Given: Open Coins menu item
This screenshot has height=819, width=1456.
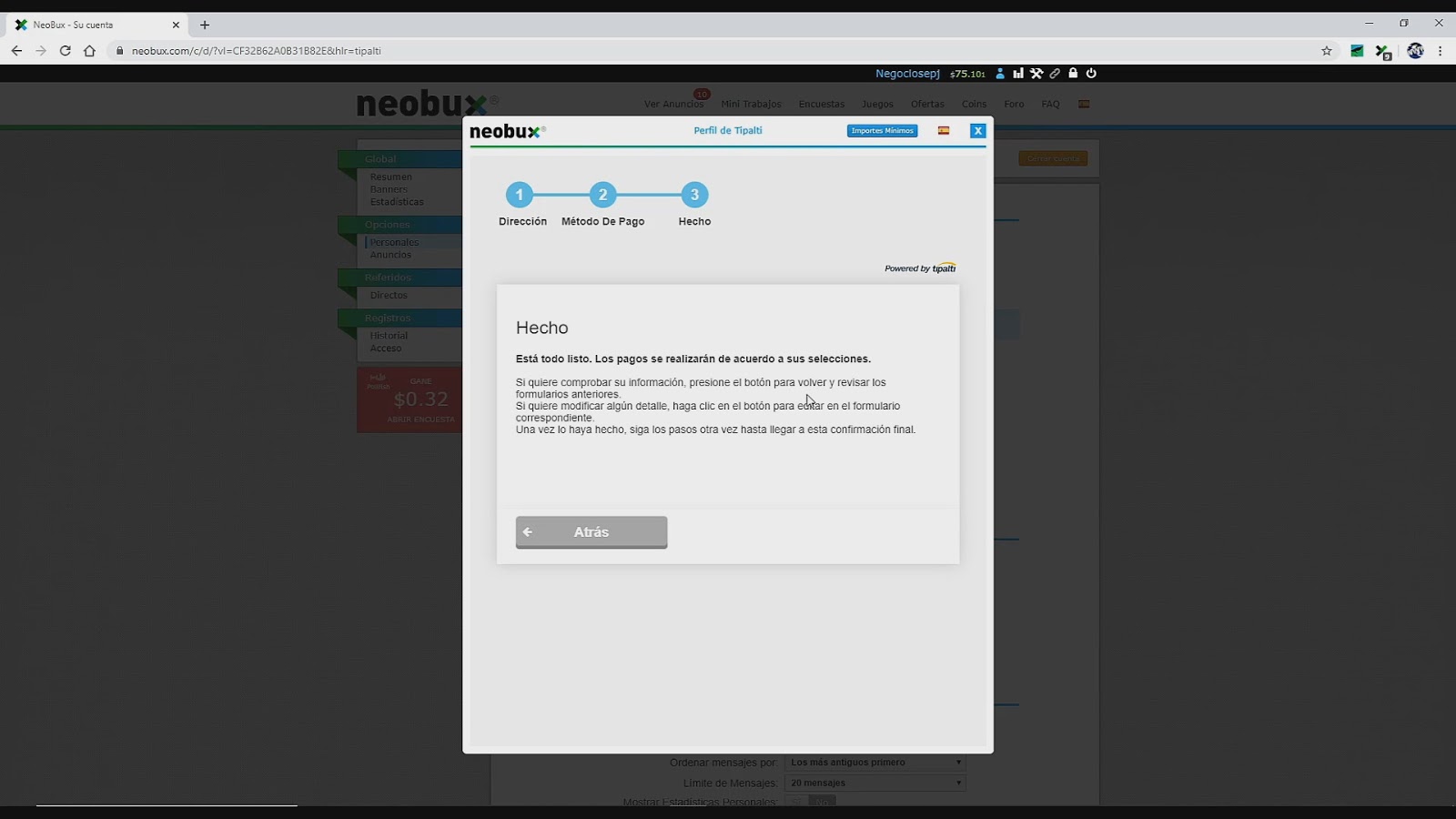Looking at the screenshot, I should (974, 104).
